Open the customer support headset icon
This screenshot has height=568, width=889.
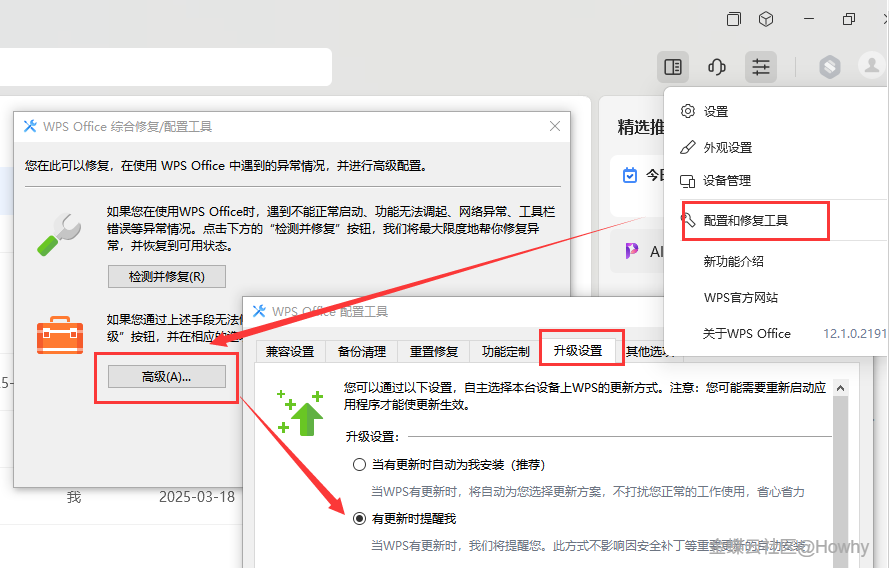click(x=716, y=67)
